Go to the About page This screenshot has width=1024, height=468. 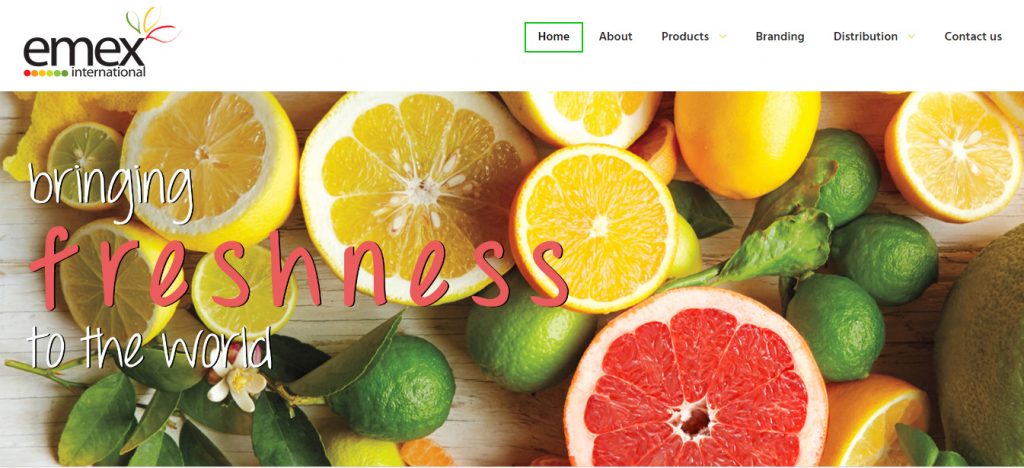(x=615, y=37)
